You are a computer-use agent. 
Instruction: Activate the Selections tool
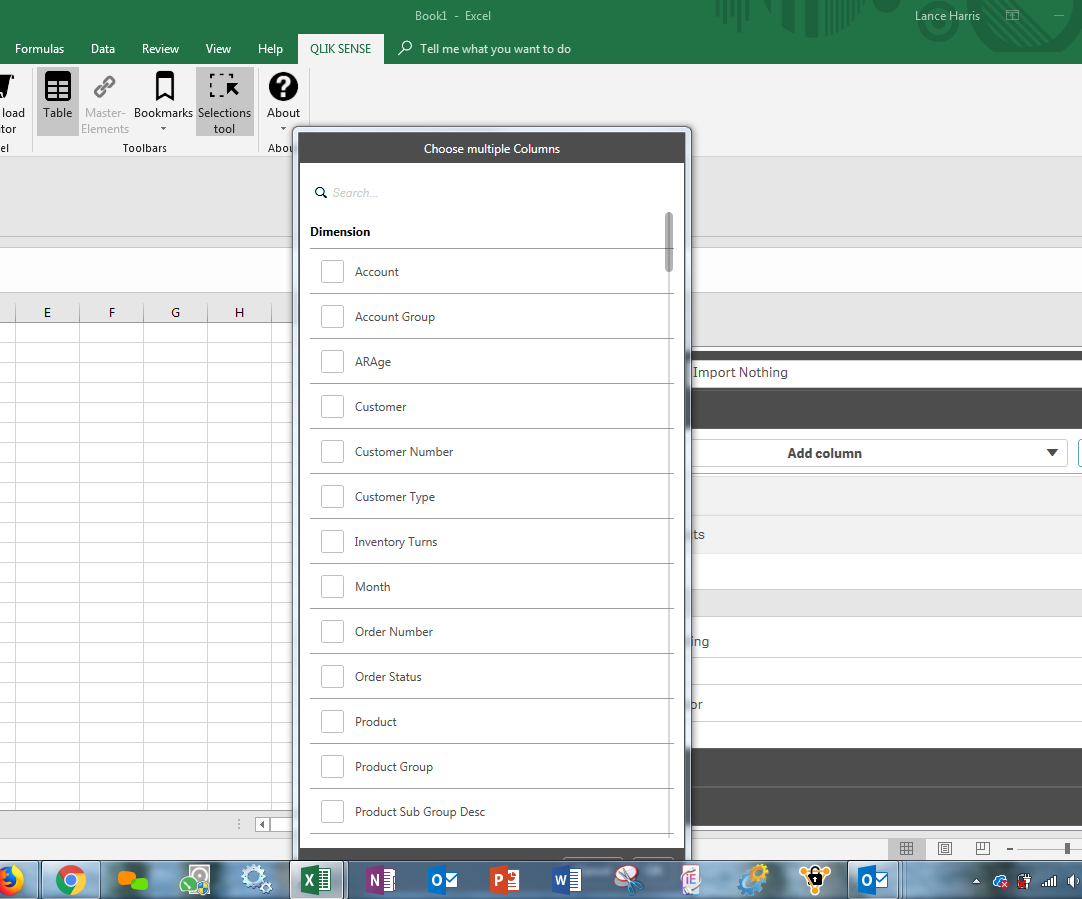[x=224, y=101]
